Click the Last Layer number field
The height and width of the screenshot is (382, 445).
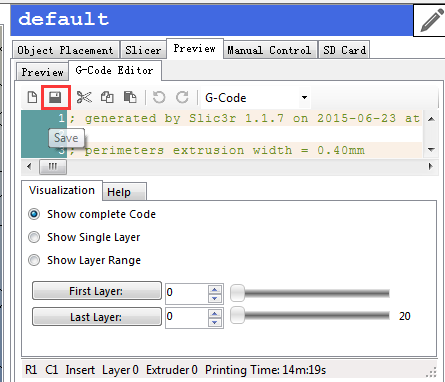tap(187, 317)
